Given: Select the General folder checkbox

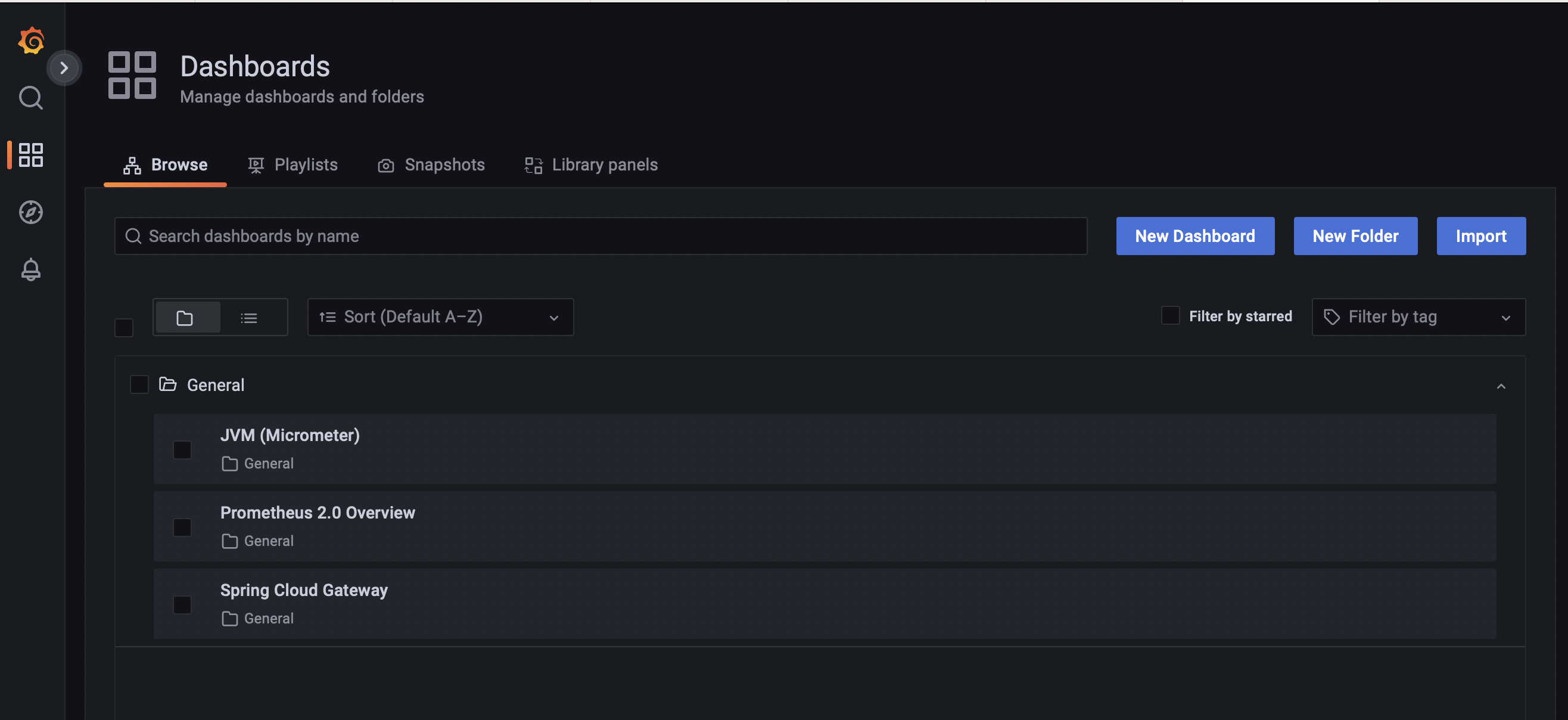Looking at the screenshot, I should (139, 384).
